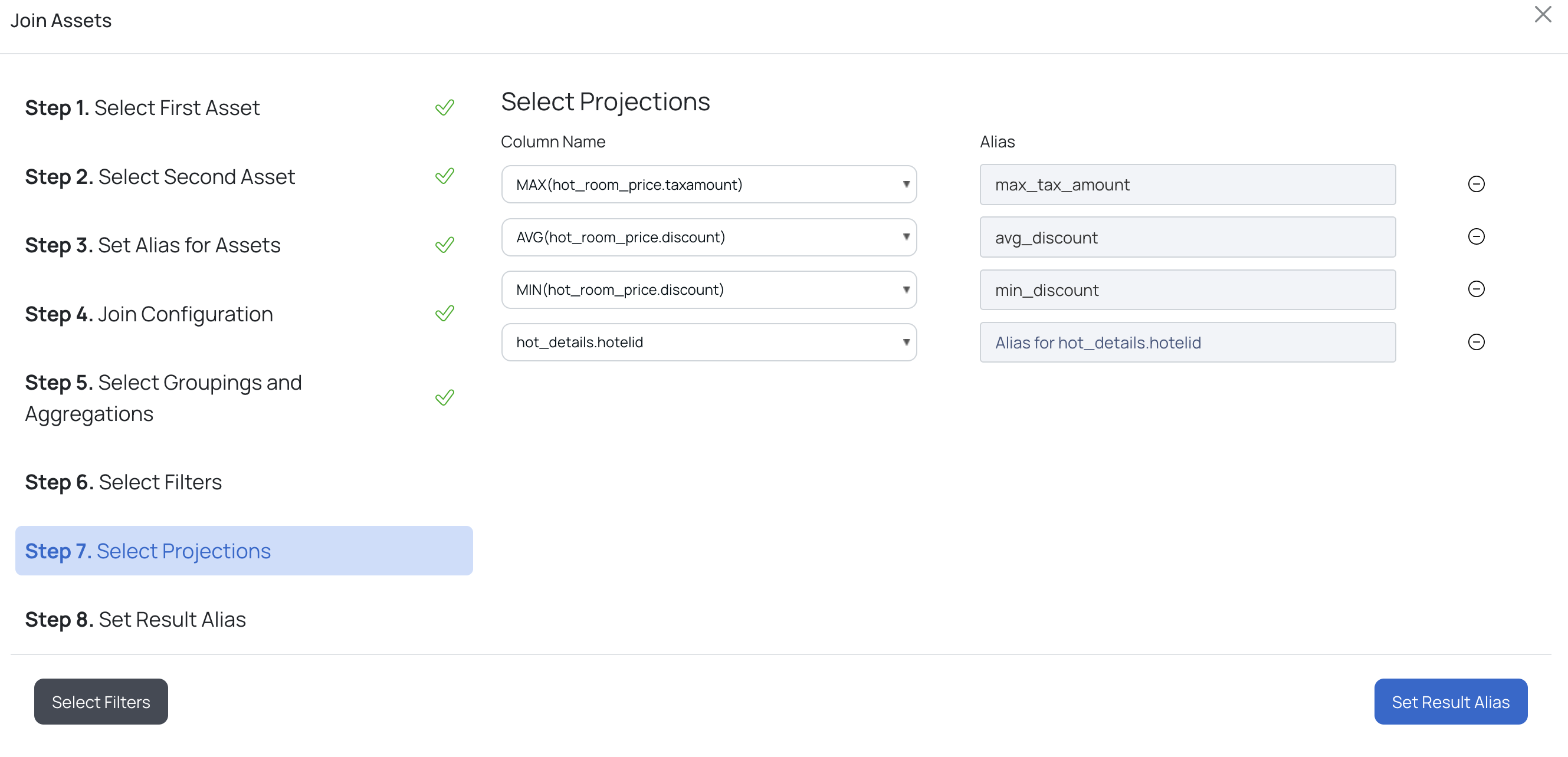Click the empty alias field for hot_details.hotelid
Viewport: 1568px width, 757px height.
1188,342
